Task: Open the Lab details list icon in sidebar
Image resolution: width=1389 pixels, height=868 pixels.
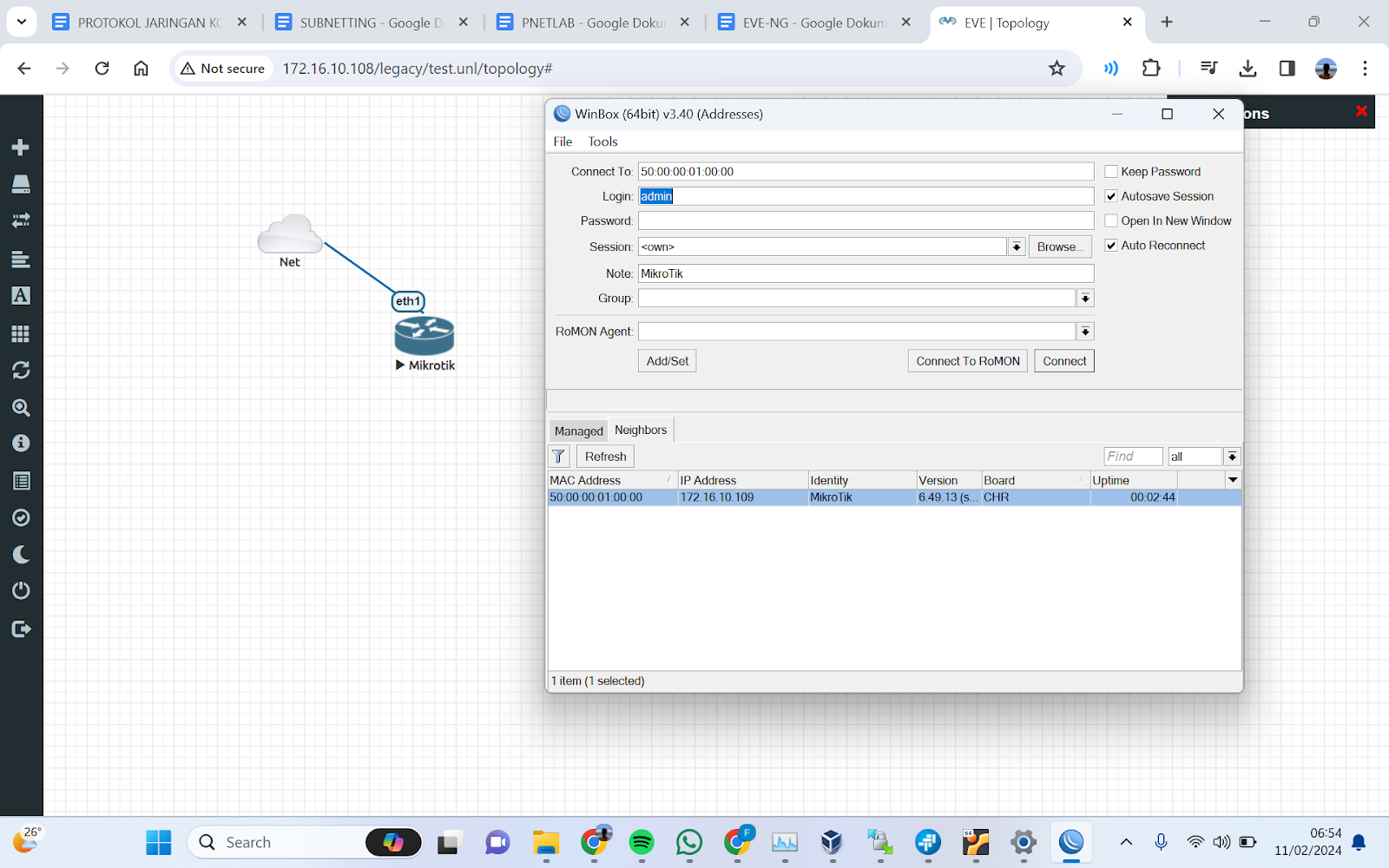Action: pyautogui.click(x=21, y=481)
